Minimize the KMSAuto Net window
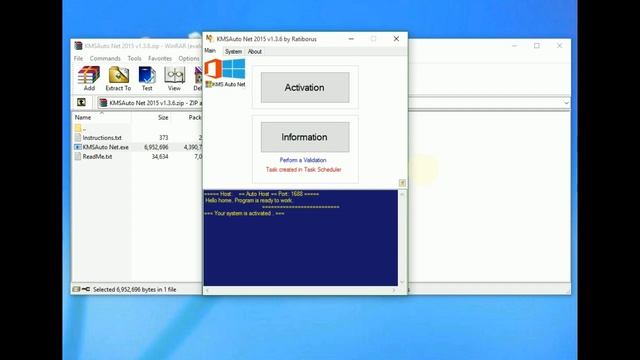Viewport: 640px width, 360px height. [351, 39]
